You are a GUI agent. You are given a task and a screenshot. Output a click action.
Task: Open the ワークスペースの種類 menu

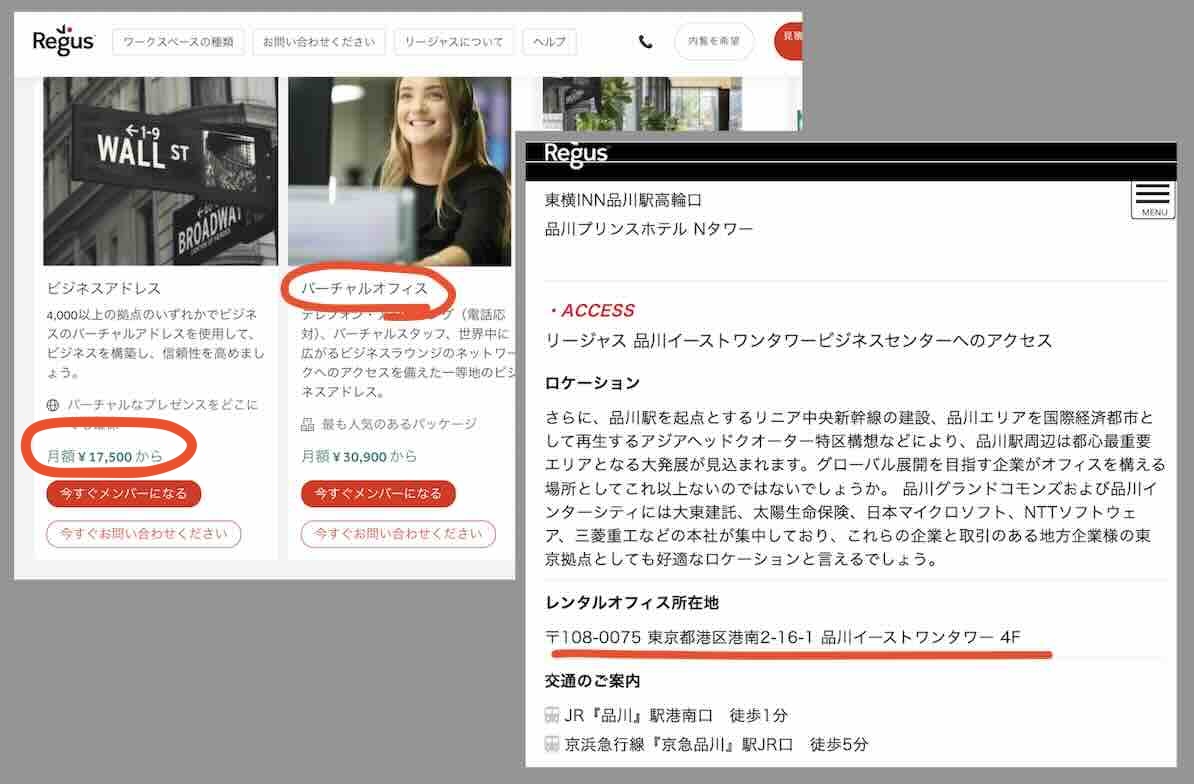click(x=178, y=42)
